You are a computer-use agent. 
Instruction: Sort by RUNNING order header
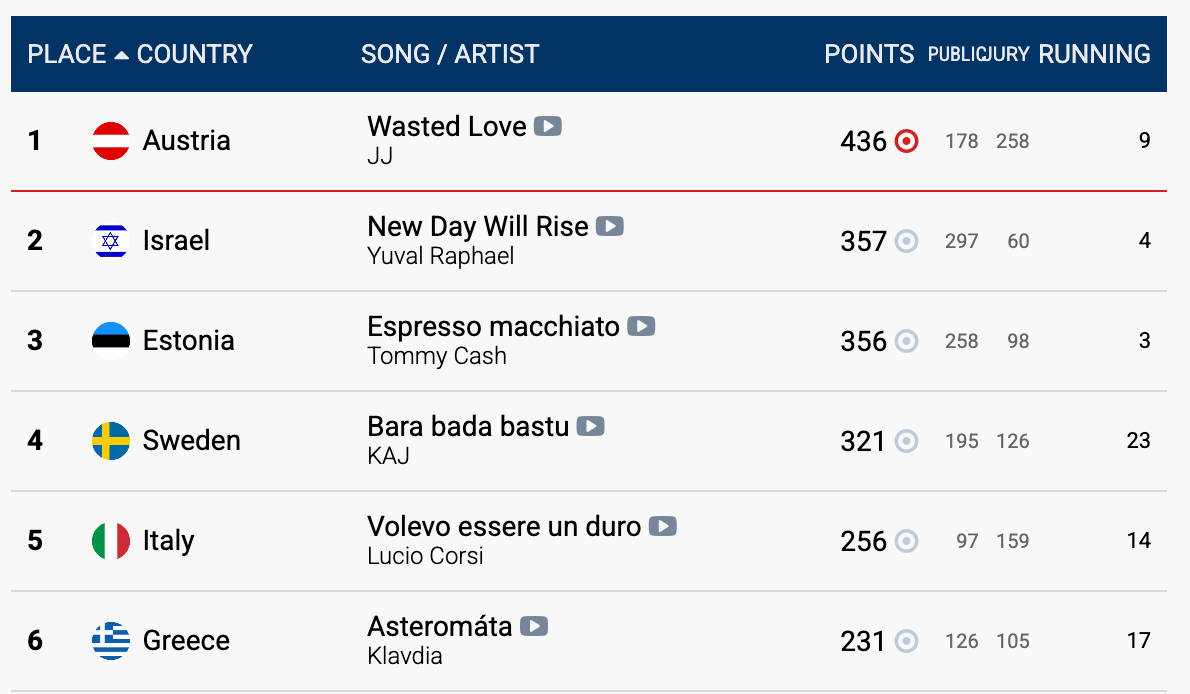(1094, 54)
